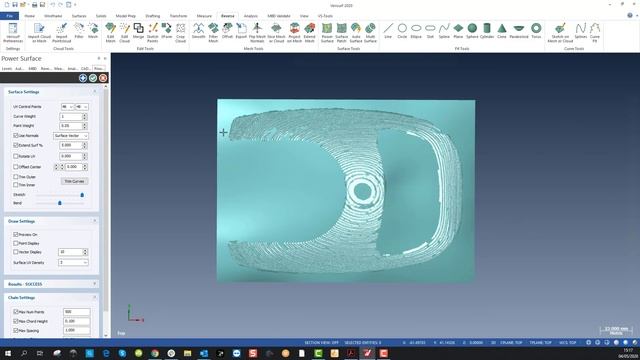The width and height of the screenshot is (640, 360).
Task: Open the Filter Mesh tool
Action: pos(213,32)
